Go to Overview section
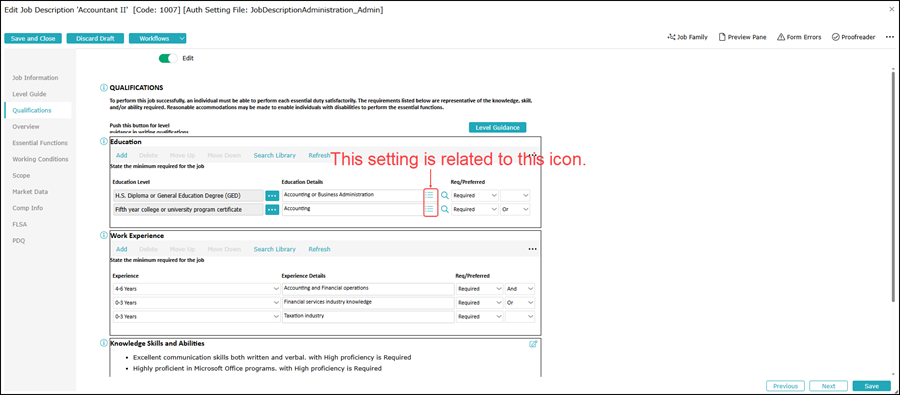Screen dimensions: 900x395 26,126
